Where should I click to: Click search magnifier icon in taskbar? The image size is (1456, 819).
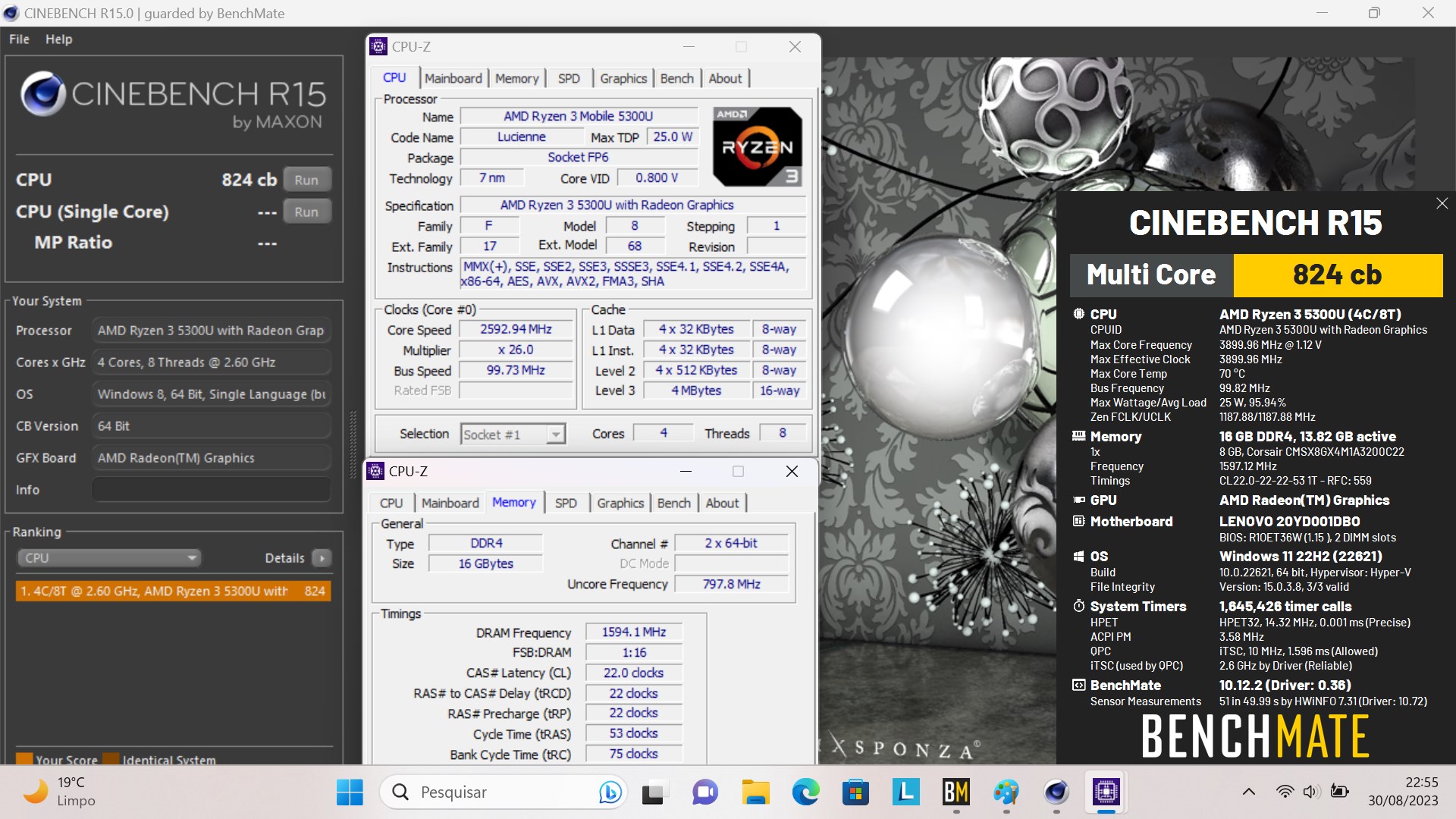pyautogui.click(x=400, y=792)
